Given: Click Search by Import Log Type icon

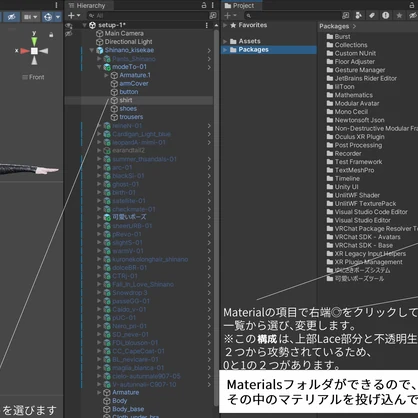Looking at the screenshot, I should click(385, 15).
